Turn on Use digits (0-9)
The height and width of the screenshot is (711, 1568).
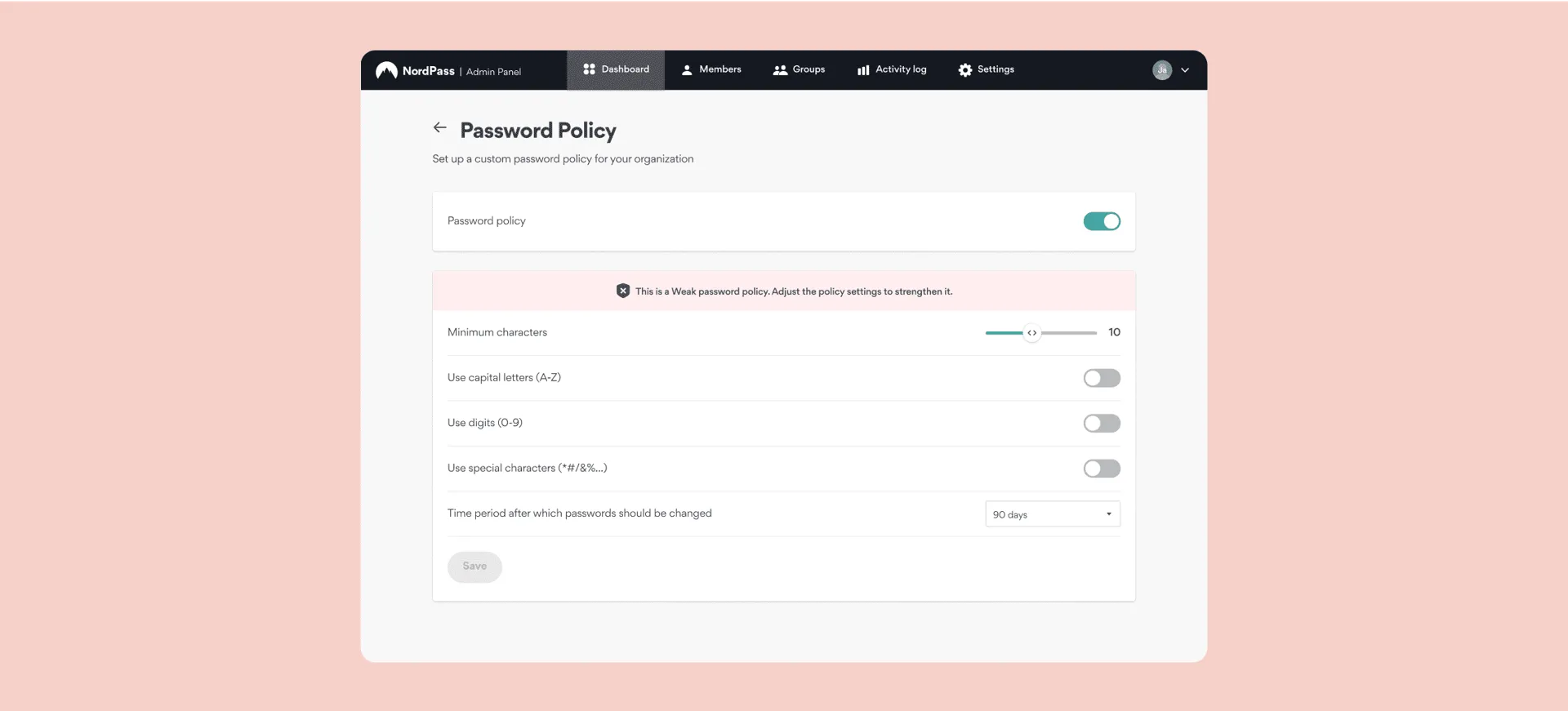tap(1102, 423)
